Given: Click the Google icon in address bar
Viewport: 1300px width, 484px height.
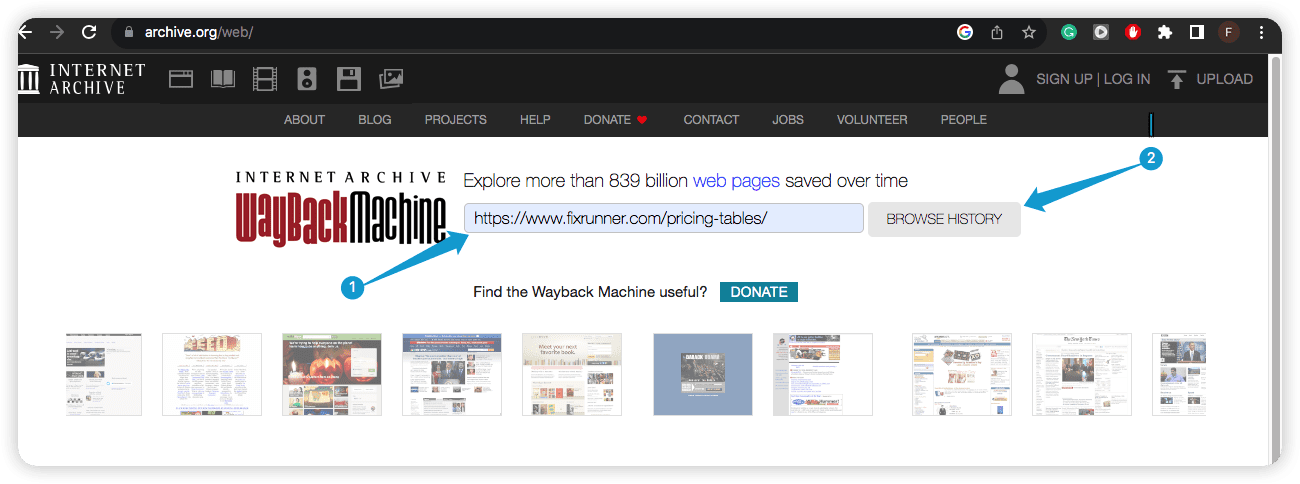Looking at the screenshot, I should tap(965, 32).
